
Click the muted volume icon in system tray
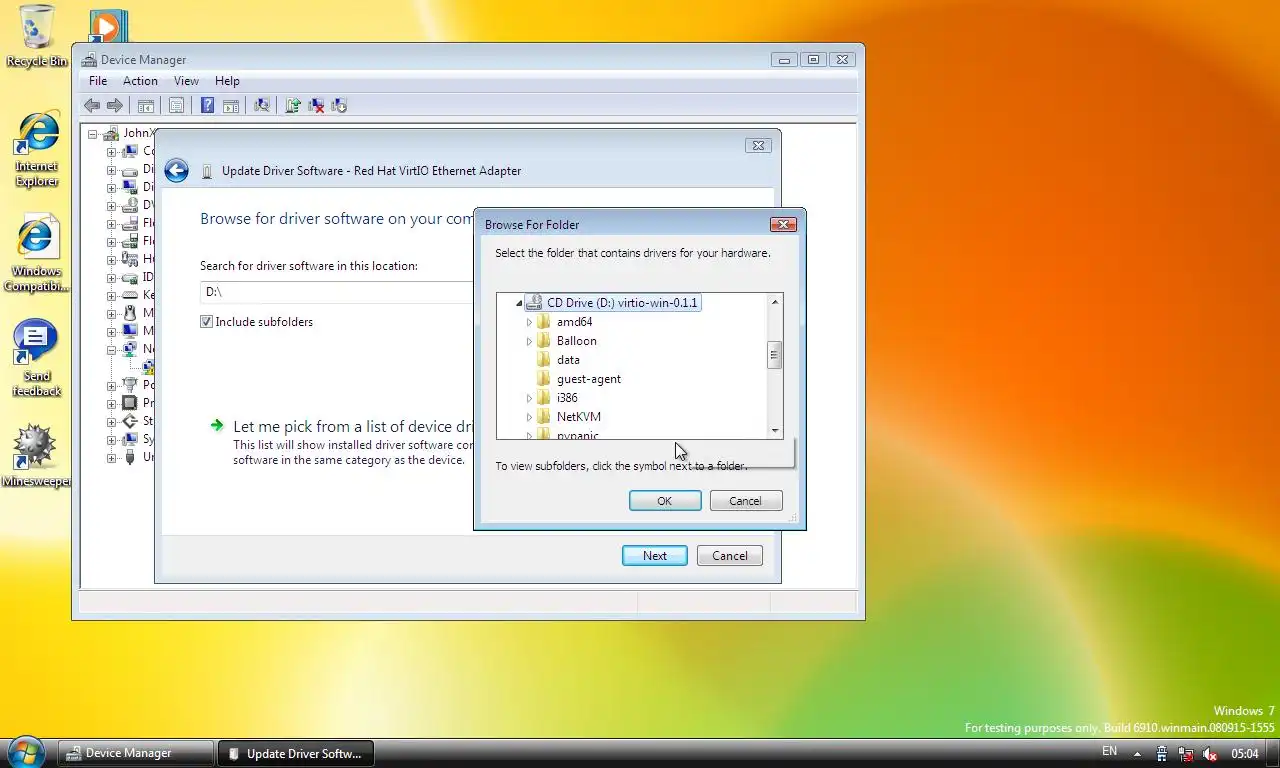[1209, 753]
